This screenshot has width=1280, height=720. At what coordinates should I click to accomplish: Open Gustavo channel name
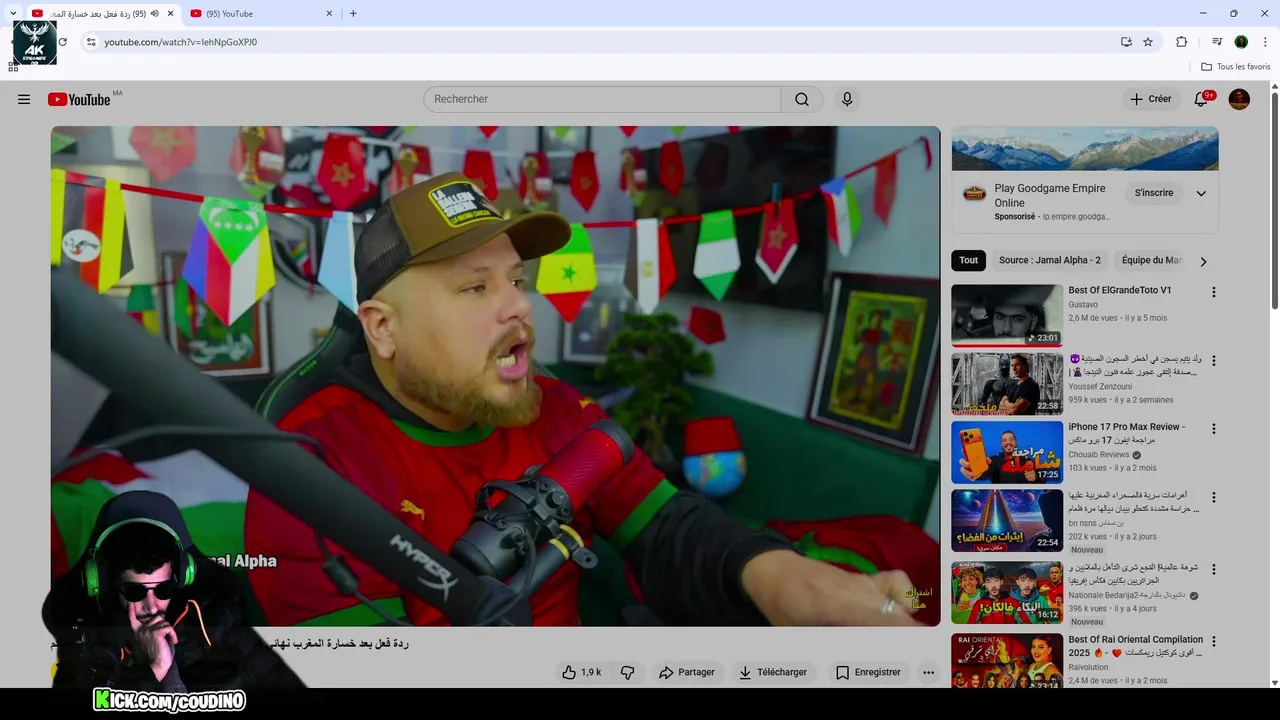(x=1083, y=304)
